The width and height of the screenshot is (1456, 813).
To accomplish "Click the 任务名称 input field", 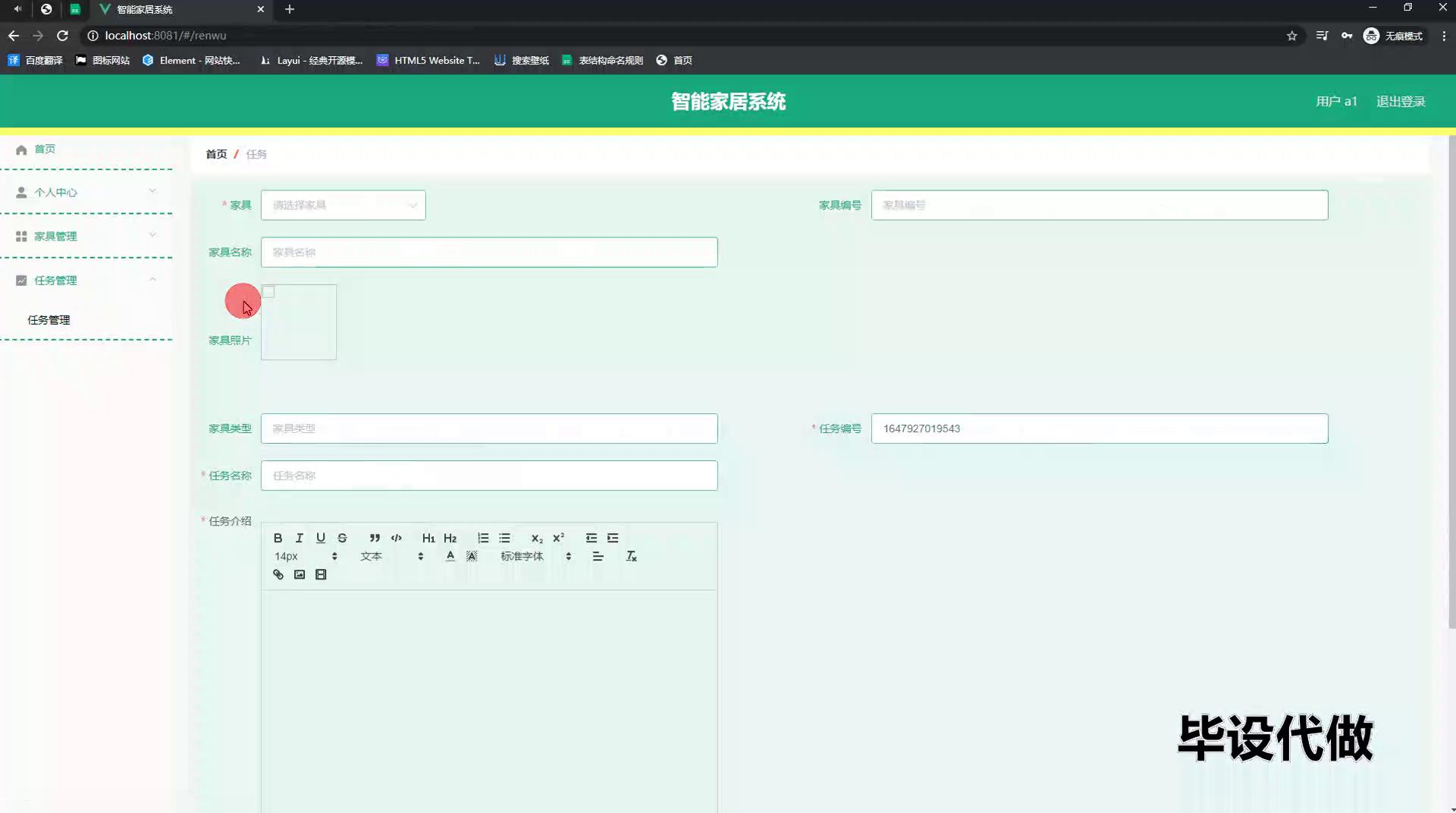I will (489, 476).
